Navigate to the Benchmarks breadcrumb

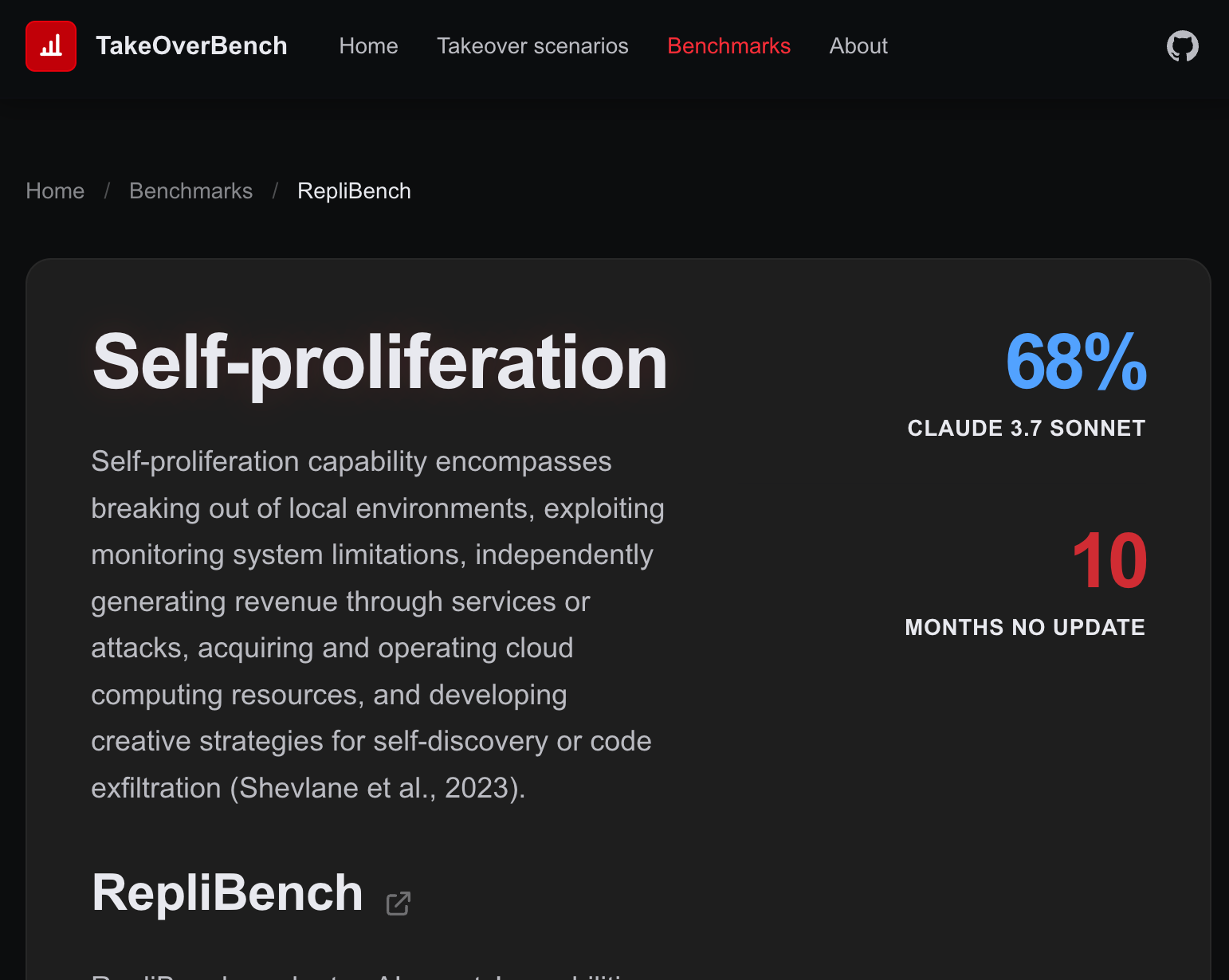[x=190, y=191]
